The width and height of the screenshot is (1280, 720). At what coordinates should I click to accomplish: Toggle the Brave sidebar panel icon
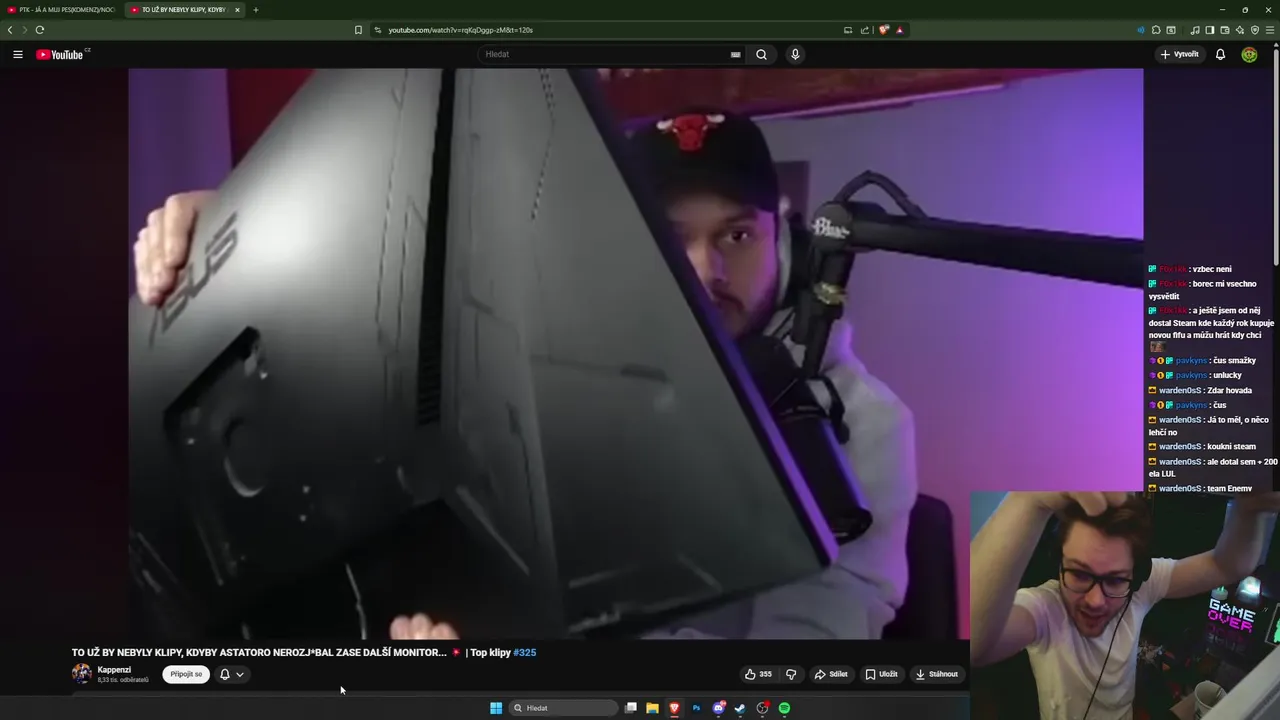1209,30
